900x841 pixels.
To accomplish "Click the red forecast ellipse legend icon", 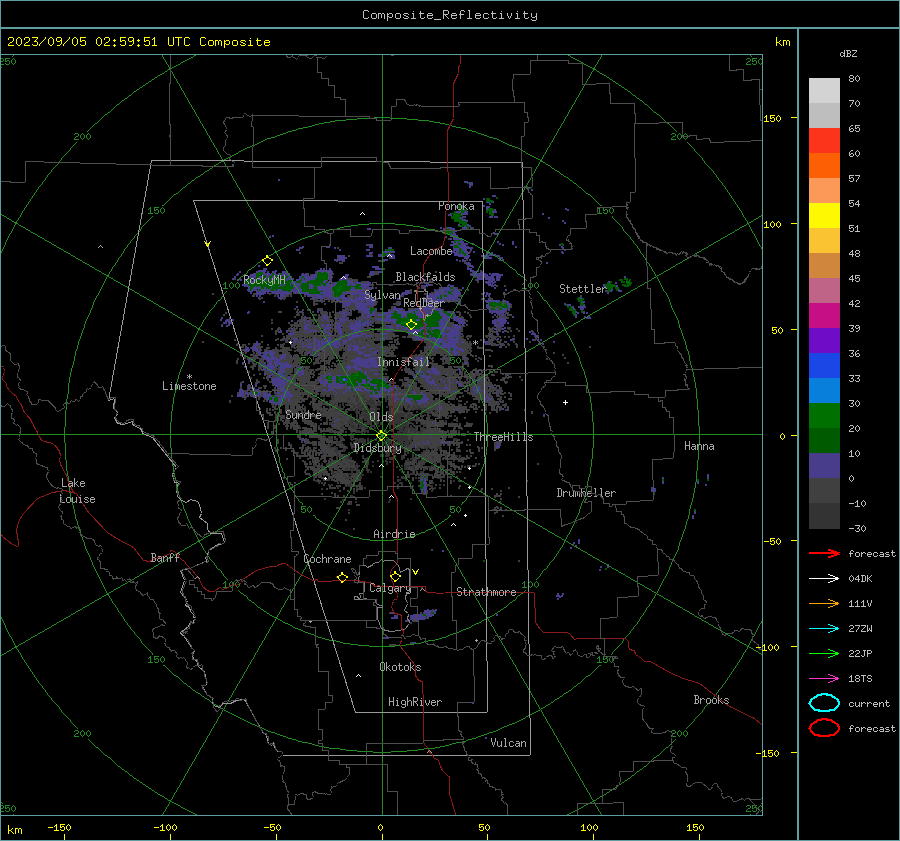I will (x=824, y=728).
